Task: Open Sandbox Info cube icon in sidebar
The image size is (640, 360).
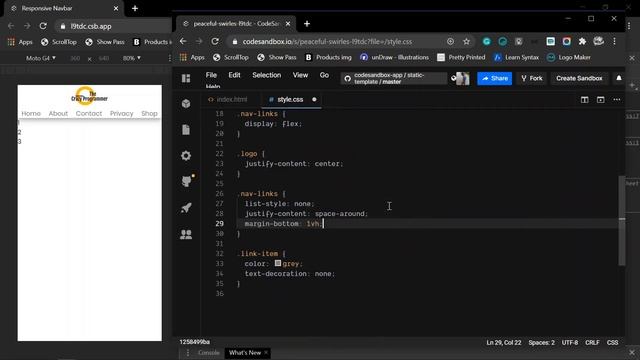Action: coord(186,104)
